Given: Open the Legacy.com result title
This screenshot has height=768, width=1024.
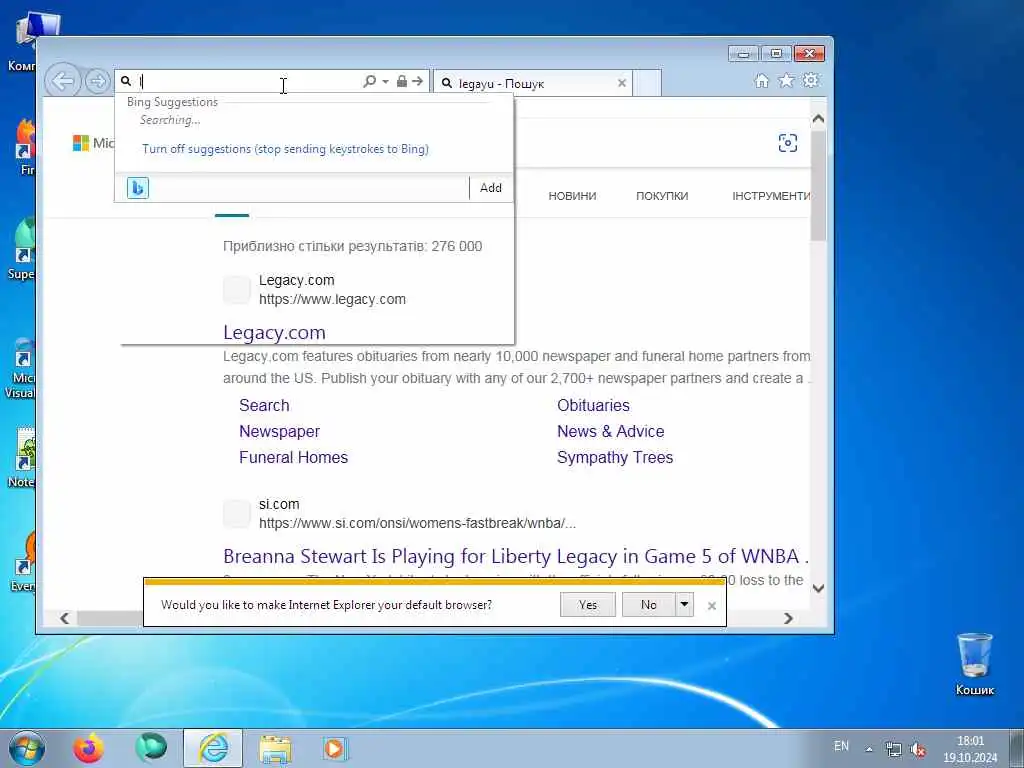Looking at the screenshot, I should pos(274,332).
